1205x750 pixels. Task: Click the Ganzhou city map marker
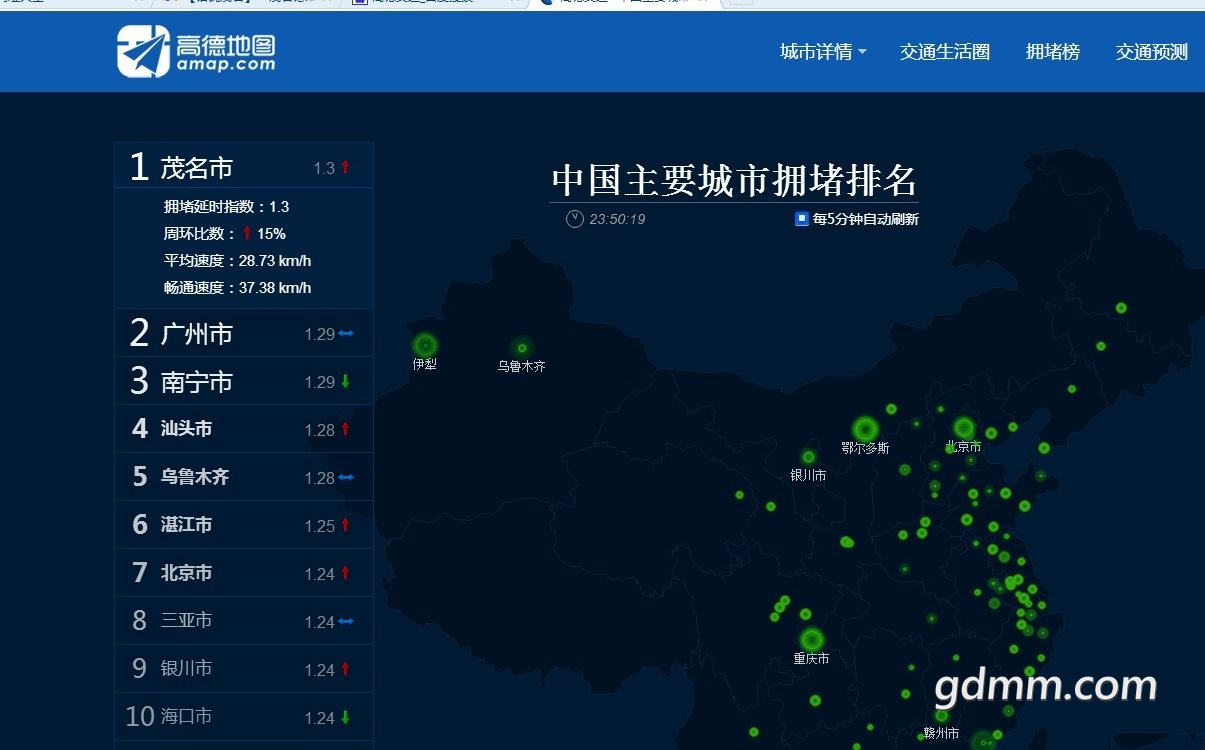coord(942,716)
